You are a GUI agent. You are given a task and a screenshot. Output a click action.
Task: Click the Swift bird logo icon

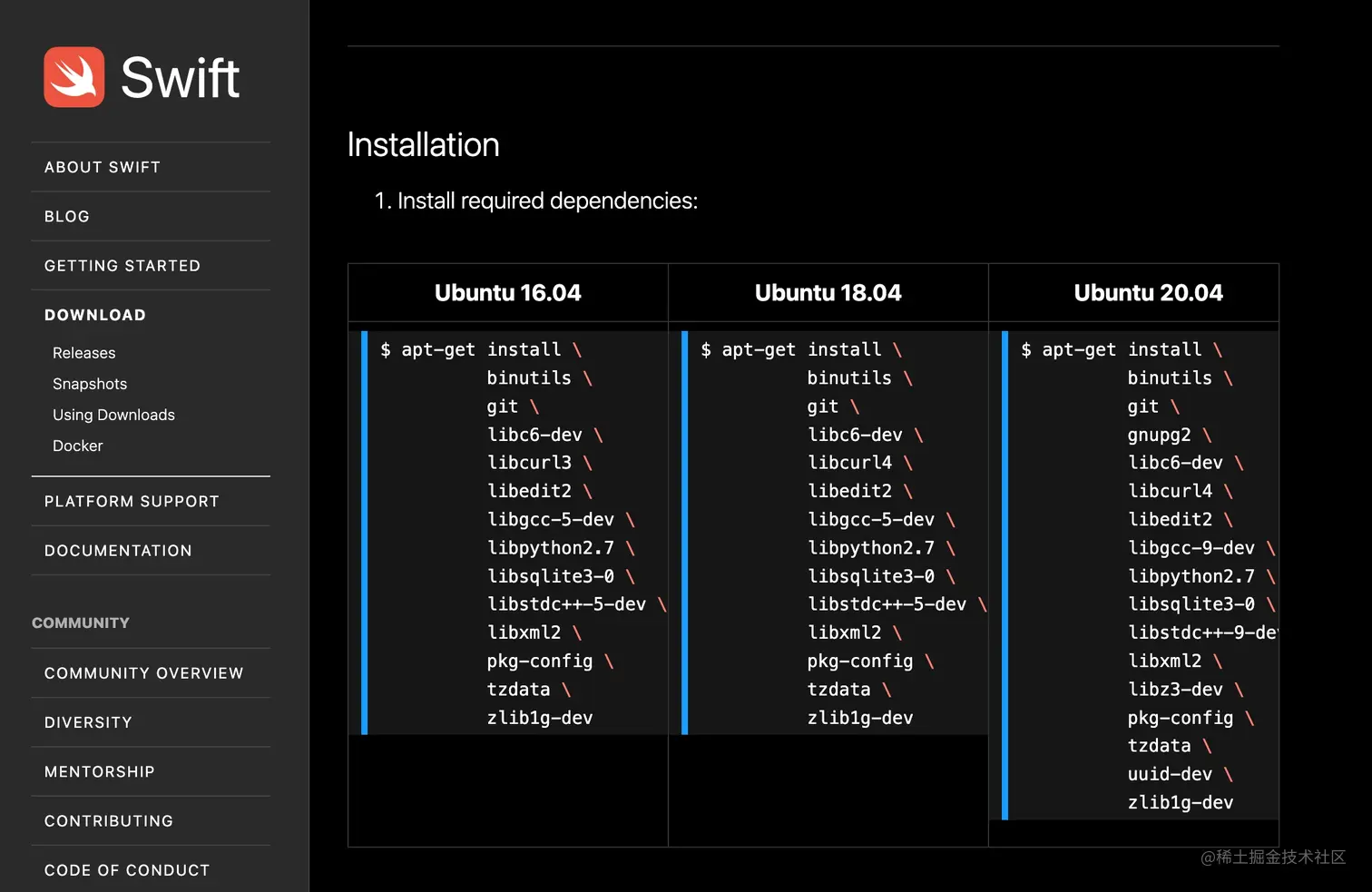(74, 77)
